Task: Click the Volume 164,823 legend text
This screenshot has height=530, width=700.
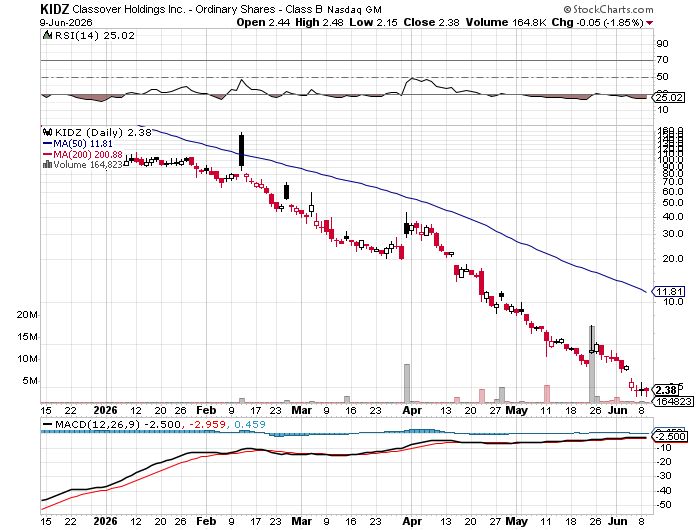Action: [88, 165]
